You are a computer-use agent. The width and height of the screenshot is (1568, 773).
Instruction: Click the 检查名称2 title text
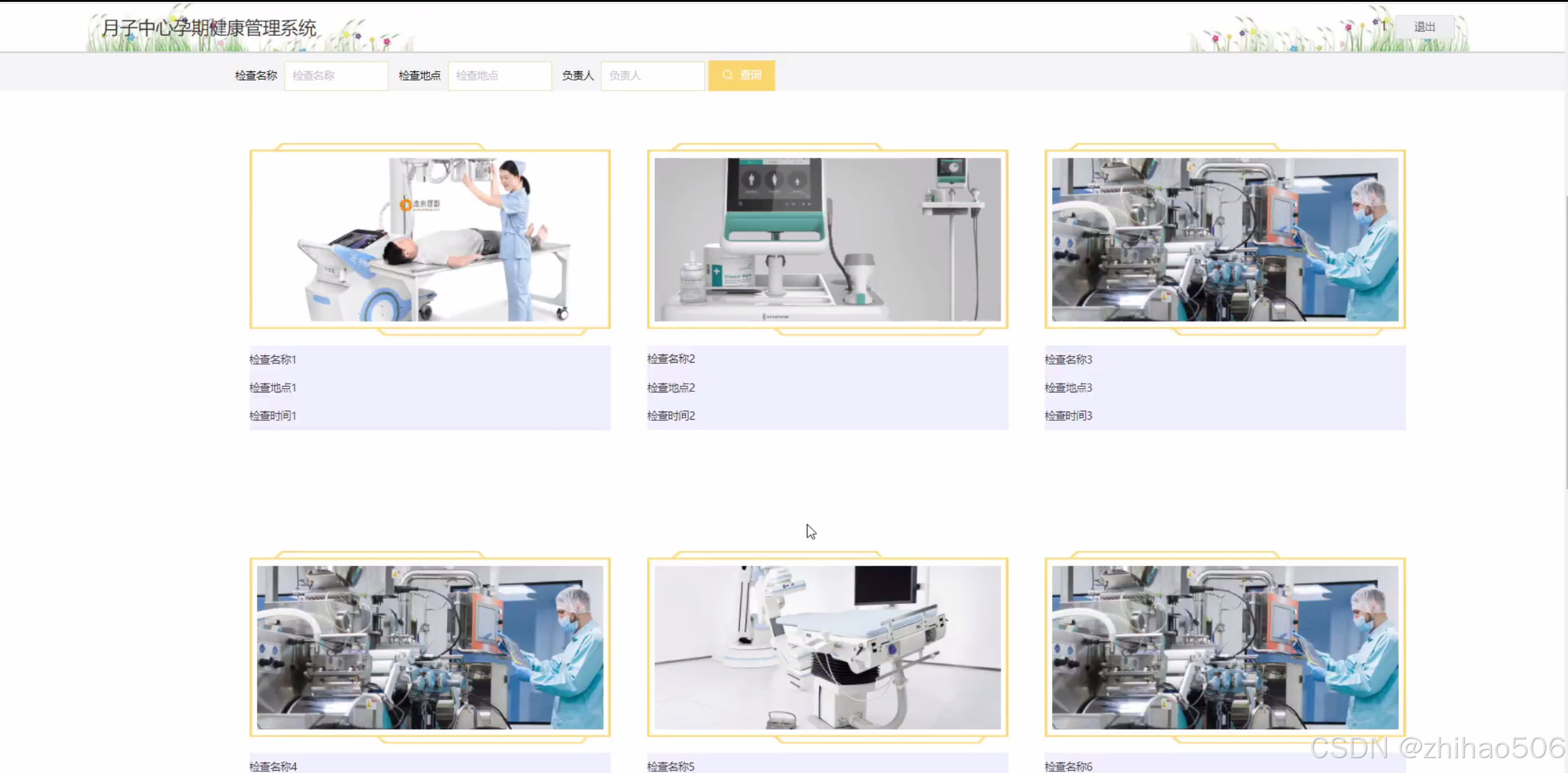(x=671, y=359)
